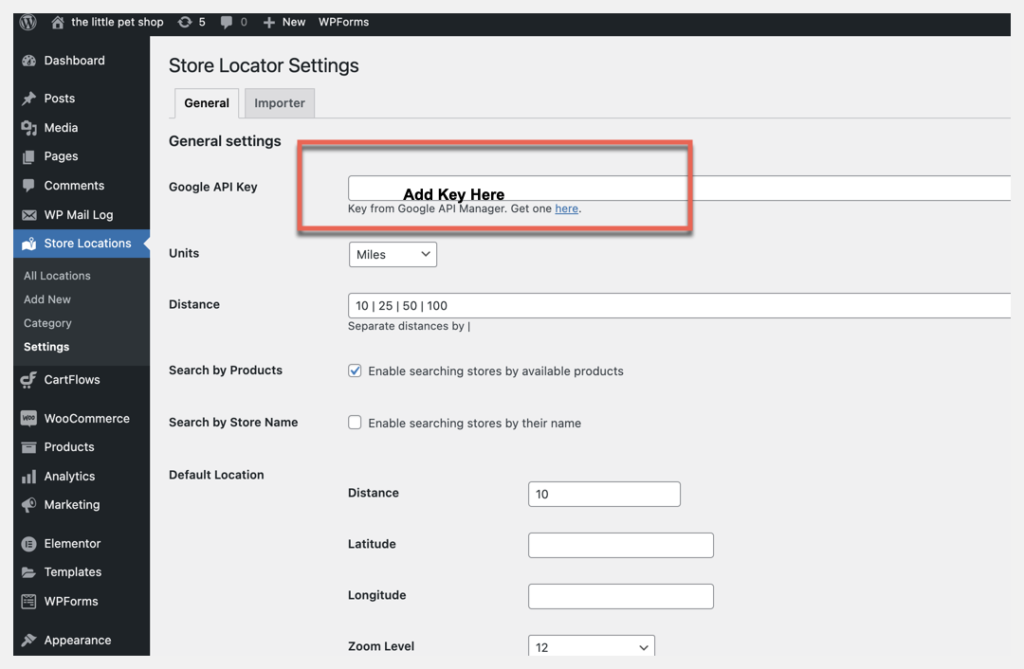Open the Zoom Level dropdown showing 12

[590, 646]
